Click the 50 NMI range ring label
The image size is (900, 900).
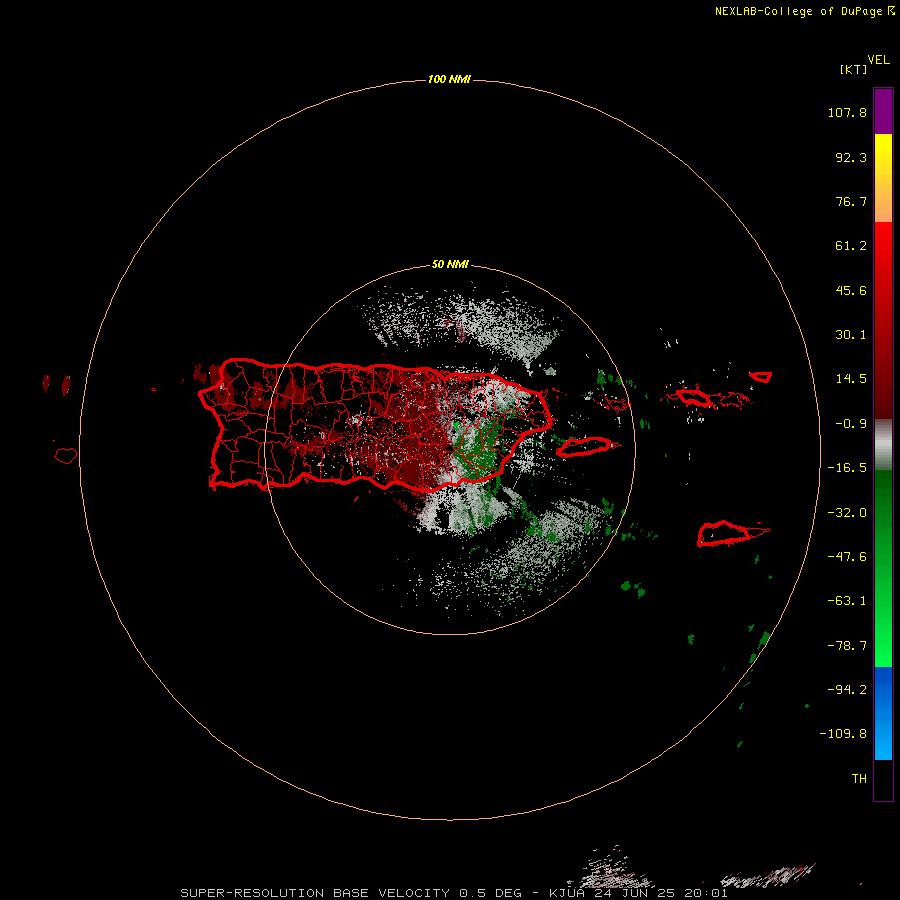[x=450, y=264]
